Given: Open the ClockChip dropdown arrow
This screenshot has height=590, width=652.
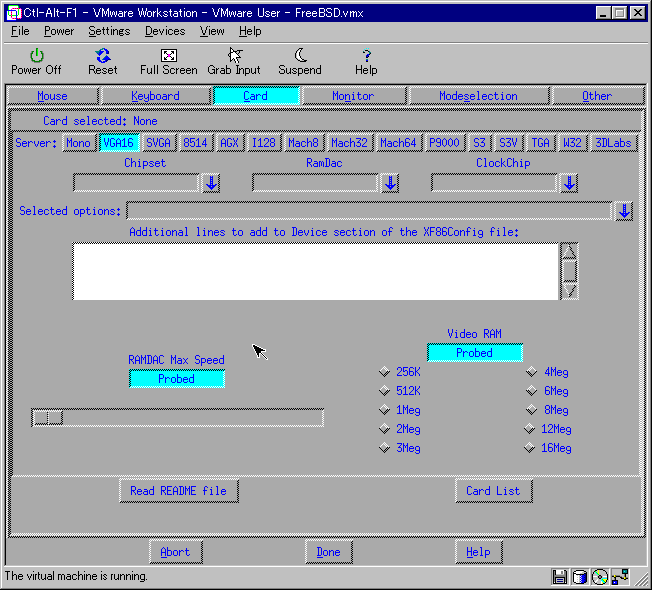Looking at the screenshot, I should click(569, 183).
